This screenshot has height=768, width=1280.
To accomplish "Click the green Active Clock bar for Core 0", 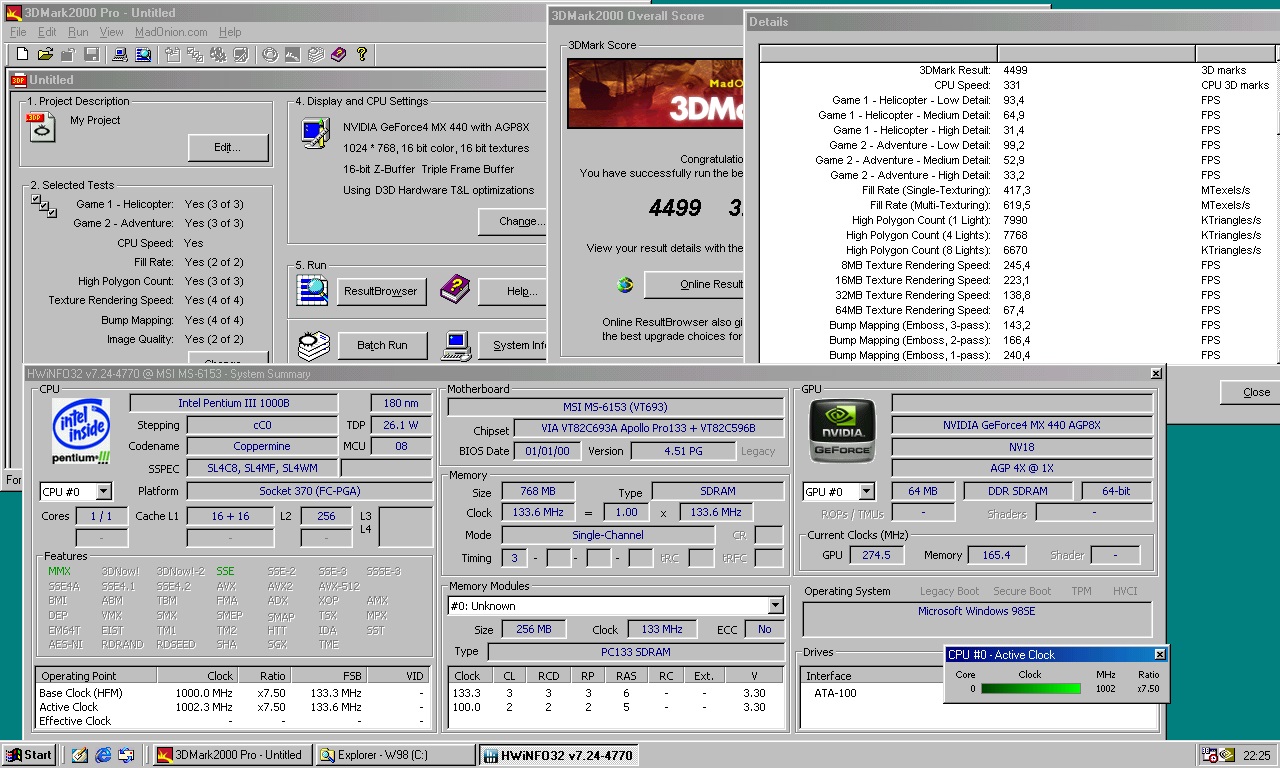I will 1030,689.
